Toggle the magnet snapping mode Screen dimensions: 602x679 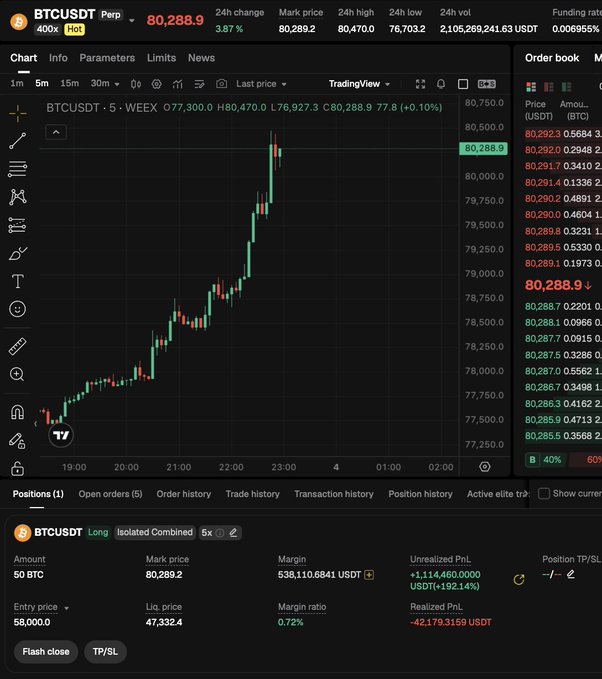tap(17, 412)
